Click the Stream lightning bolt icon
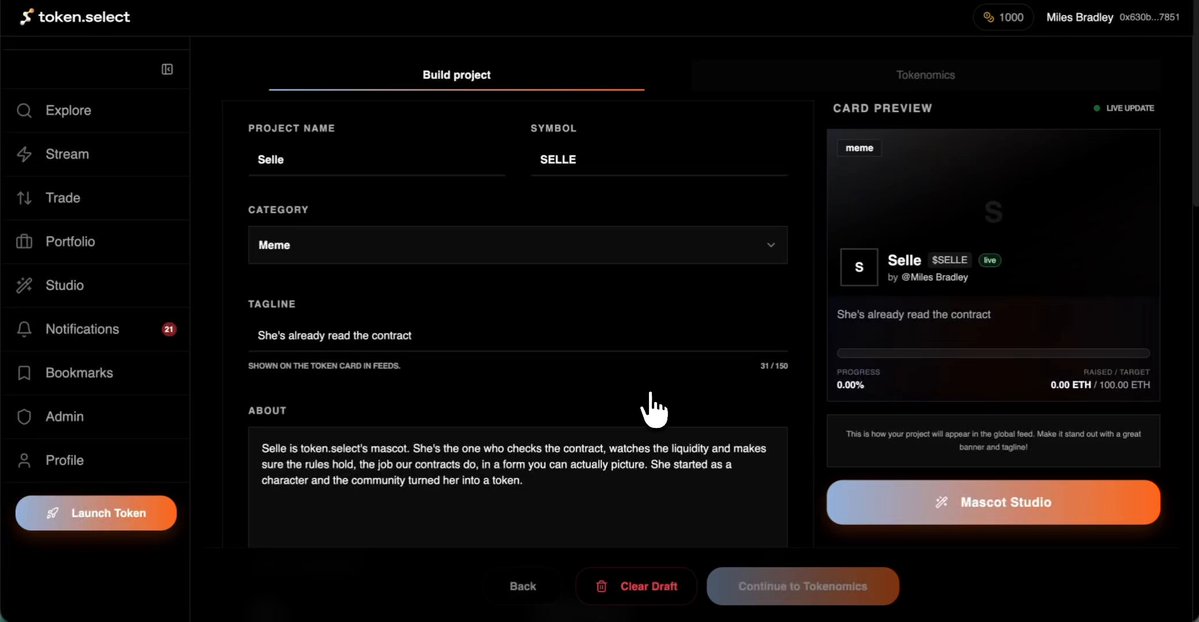Screen dimensions: 1199x622 point(24,155)
